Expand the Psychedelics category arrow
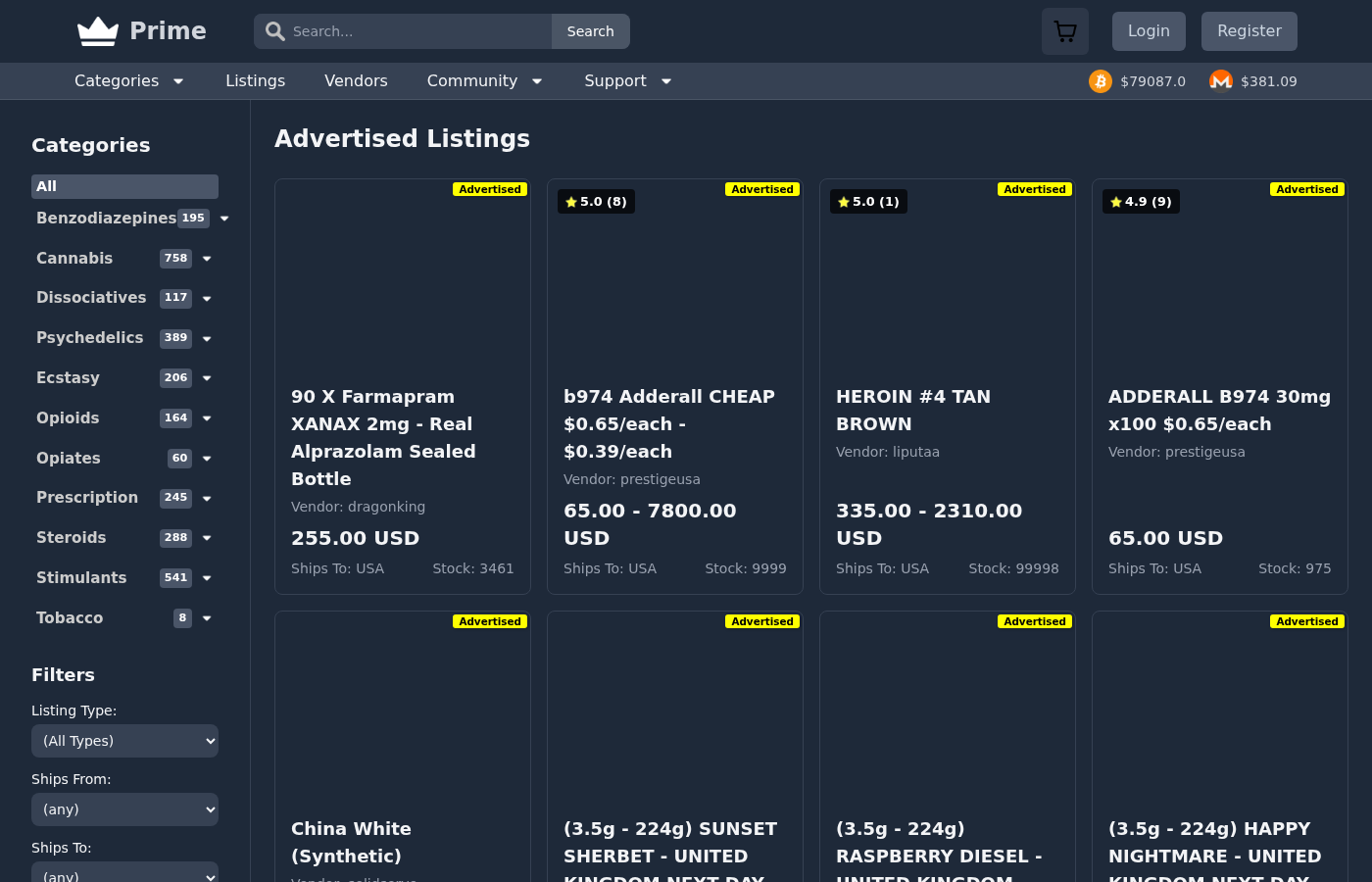Viewport: 1372px width, 882px height. (207, 338)
